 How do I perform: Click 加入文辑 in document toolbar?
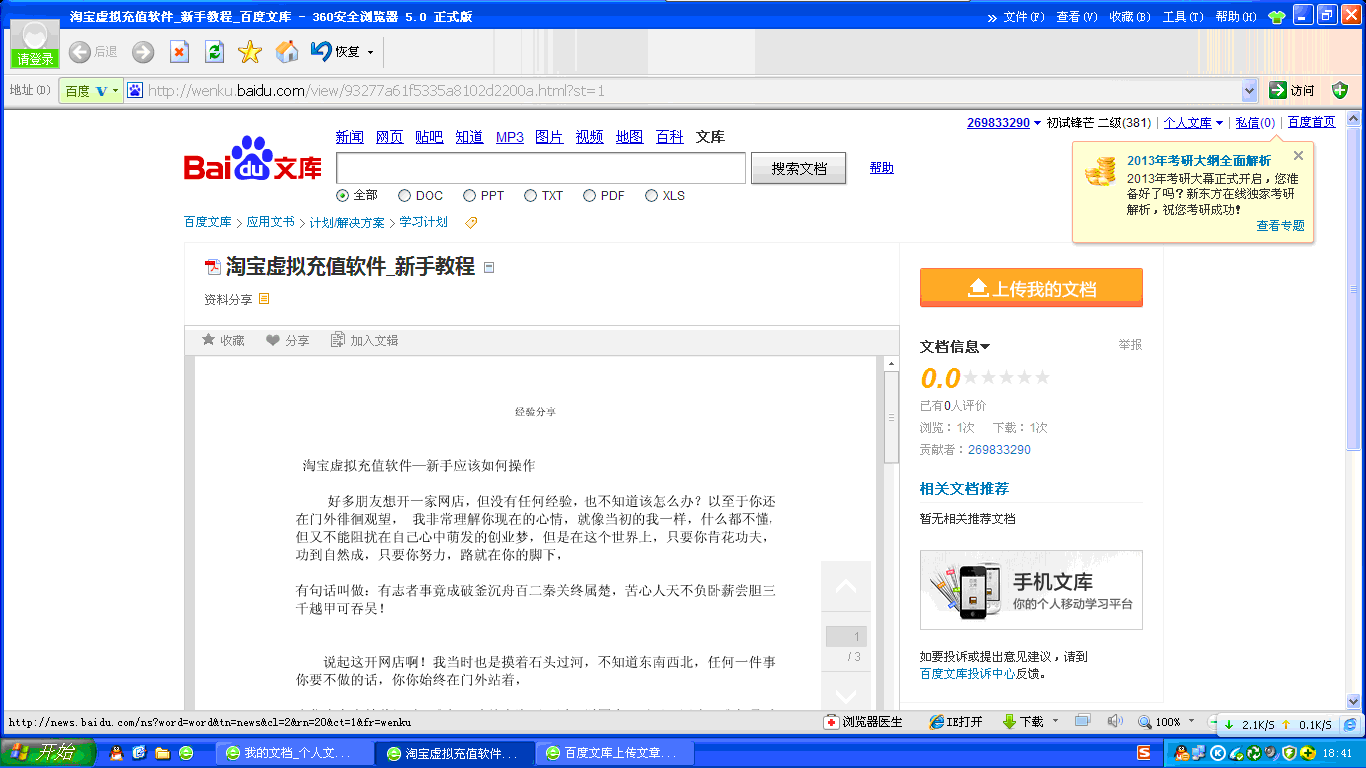coord(364,340)
